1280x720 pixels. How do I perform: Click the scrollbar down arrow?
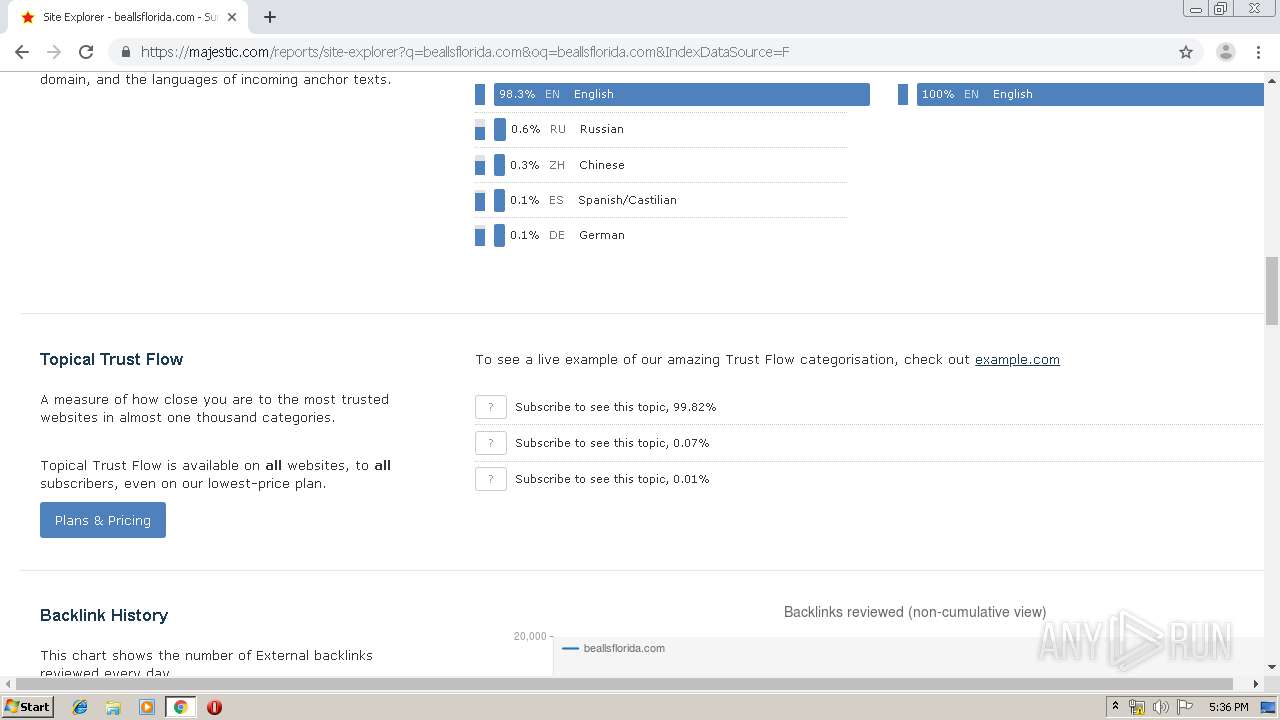pos(1272,667)
